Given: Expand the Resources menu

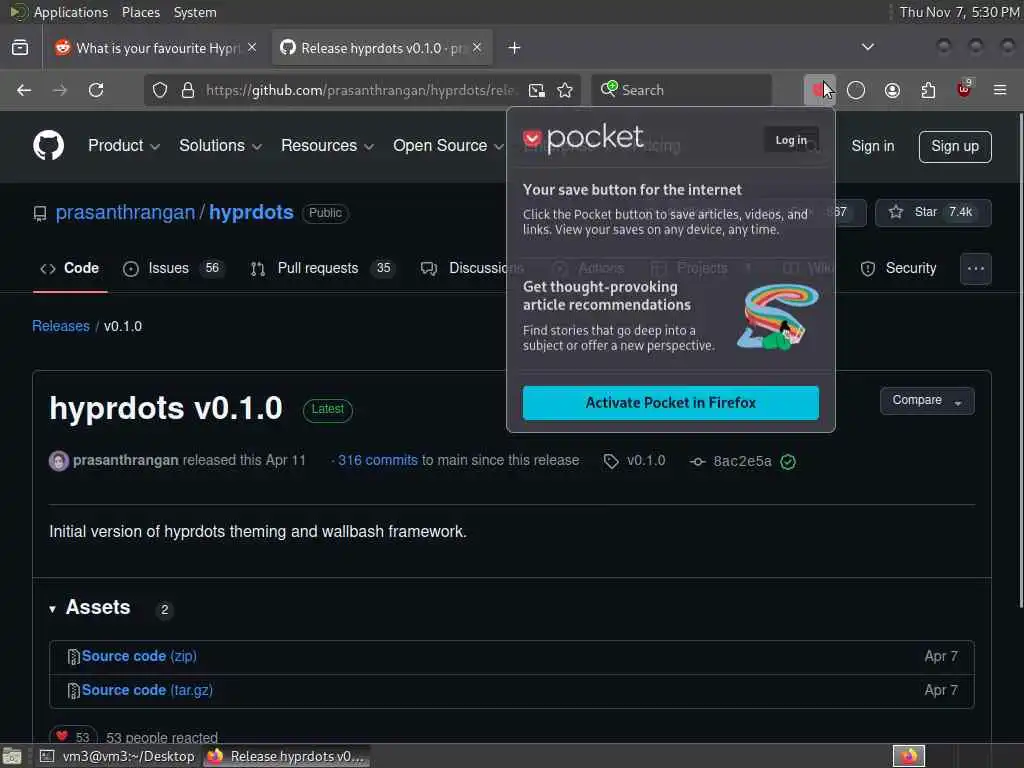Looking at the screenshot, I should point(327,146).
